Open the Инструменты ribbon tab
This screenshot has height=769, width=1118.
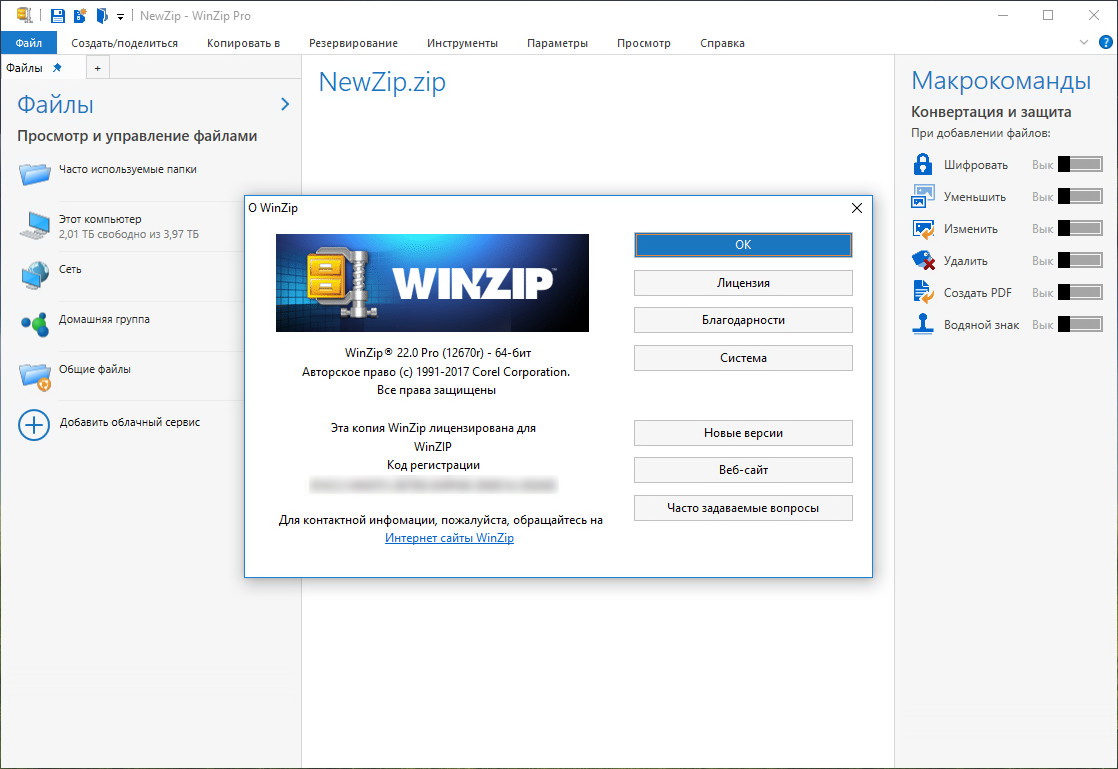coord(462,43)
